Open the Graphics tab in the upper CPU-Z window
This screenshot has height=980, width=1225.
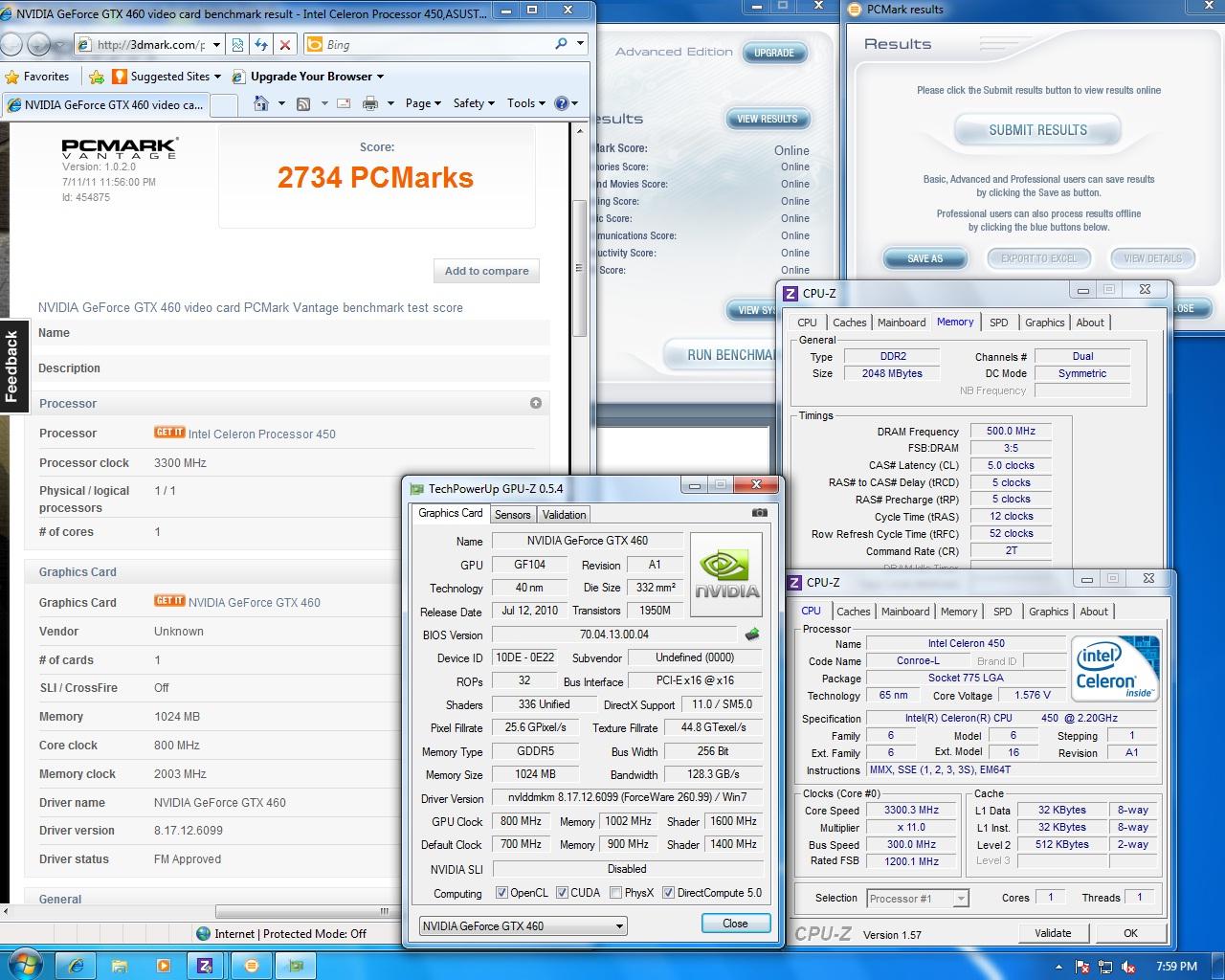click(1044, 323)
